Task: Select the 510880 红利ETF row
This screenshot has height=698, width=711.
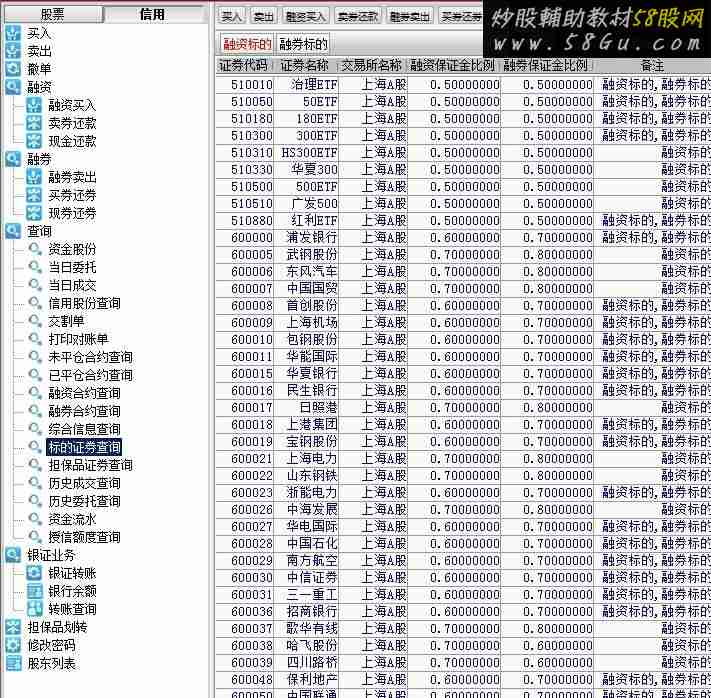Action: click(x=463, y=220)
